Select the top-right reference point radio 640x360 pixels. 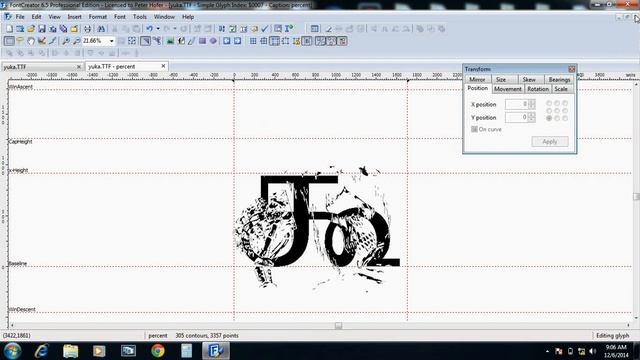click(x=565, y=103)
